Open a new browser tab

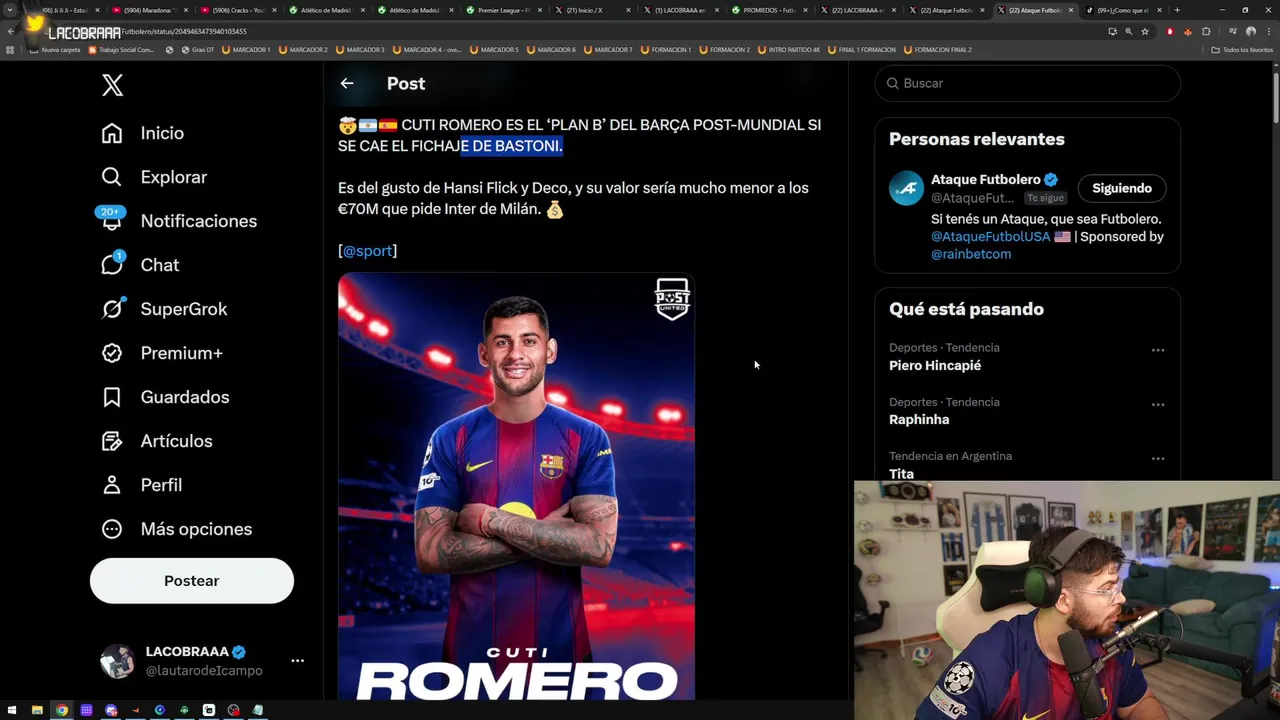[1177, 10]
